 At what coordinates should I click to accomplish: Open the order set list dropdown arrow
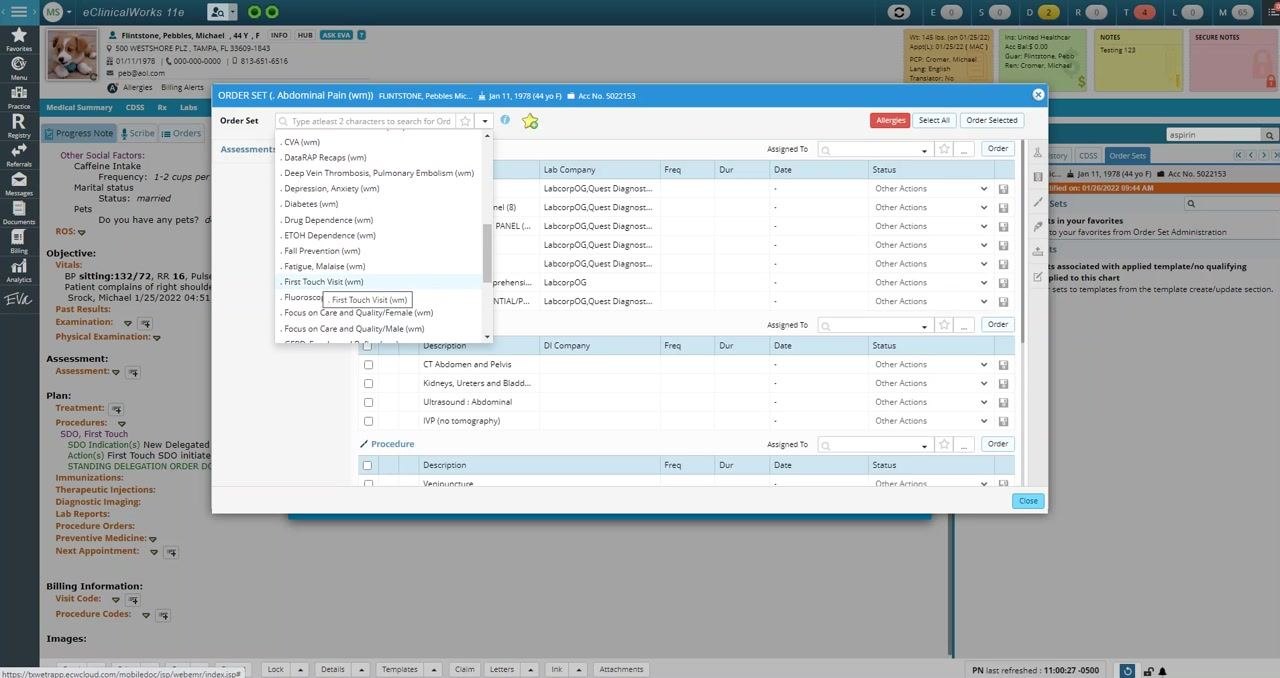coord(485,121)
